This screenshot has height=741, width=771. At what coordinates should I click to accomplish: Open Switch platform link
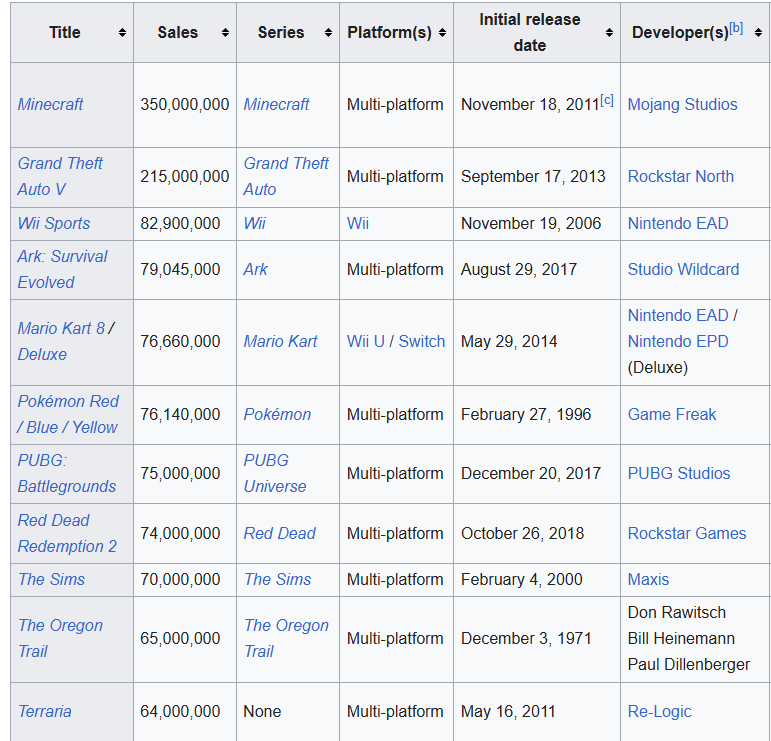click(x=422, y=342)
